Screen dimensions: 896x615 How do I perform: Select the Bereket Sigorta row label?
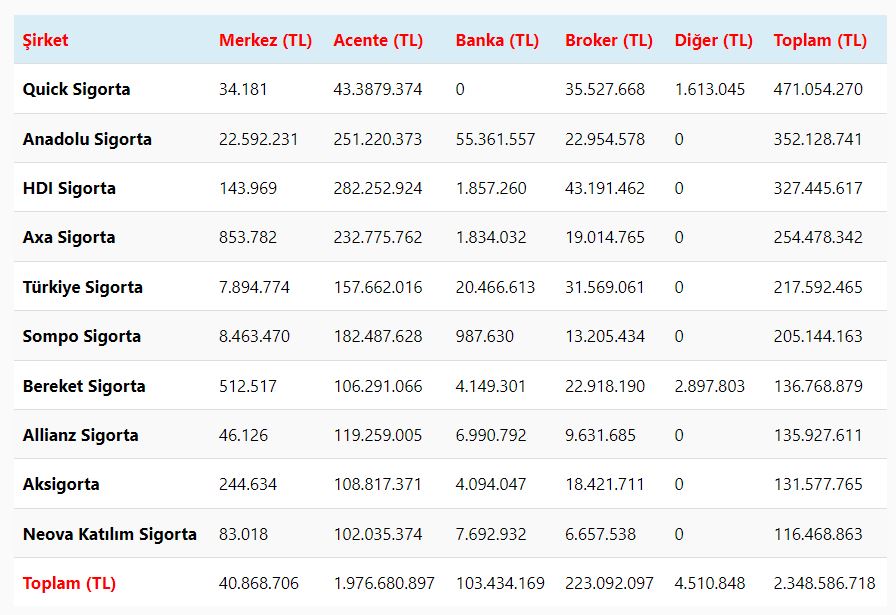coord(84,386)
